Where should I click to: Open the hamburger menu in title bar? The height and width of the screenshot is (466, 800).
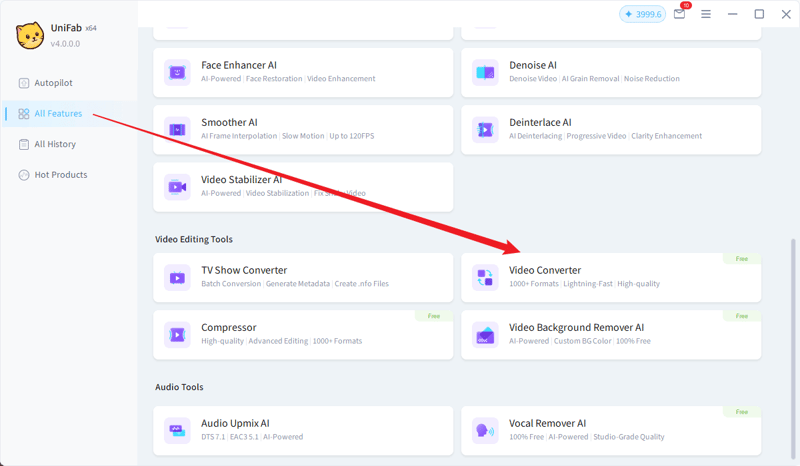(706, 14)
